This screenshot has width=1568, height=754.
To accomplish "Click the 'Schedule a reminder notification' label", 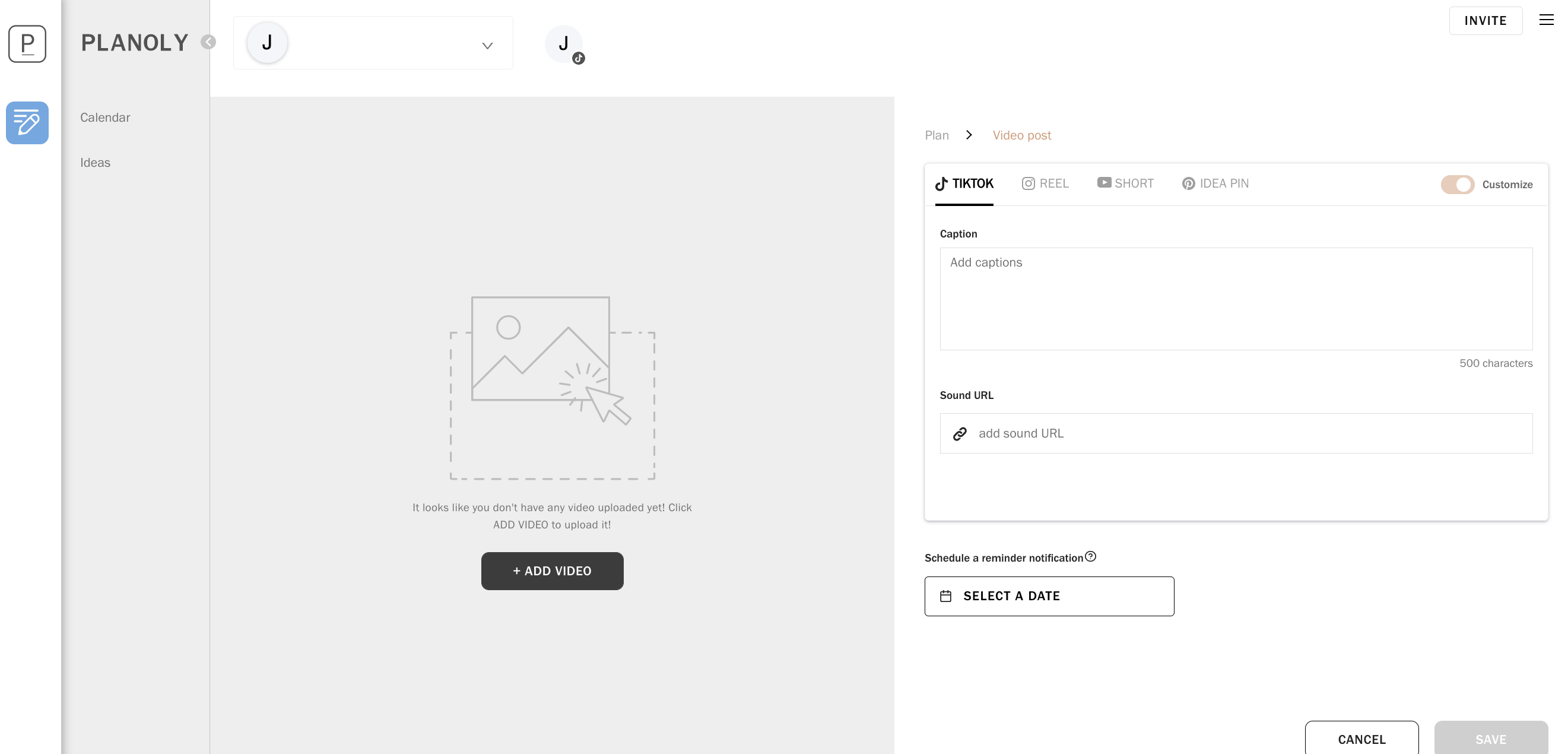I will (x=1004, y=558).
